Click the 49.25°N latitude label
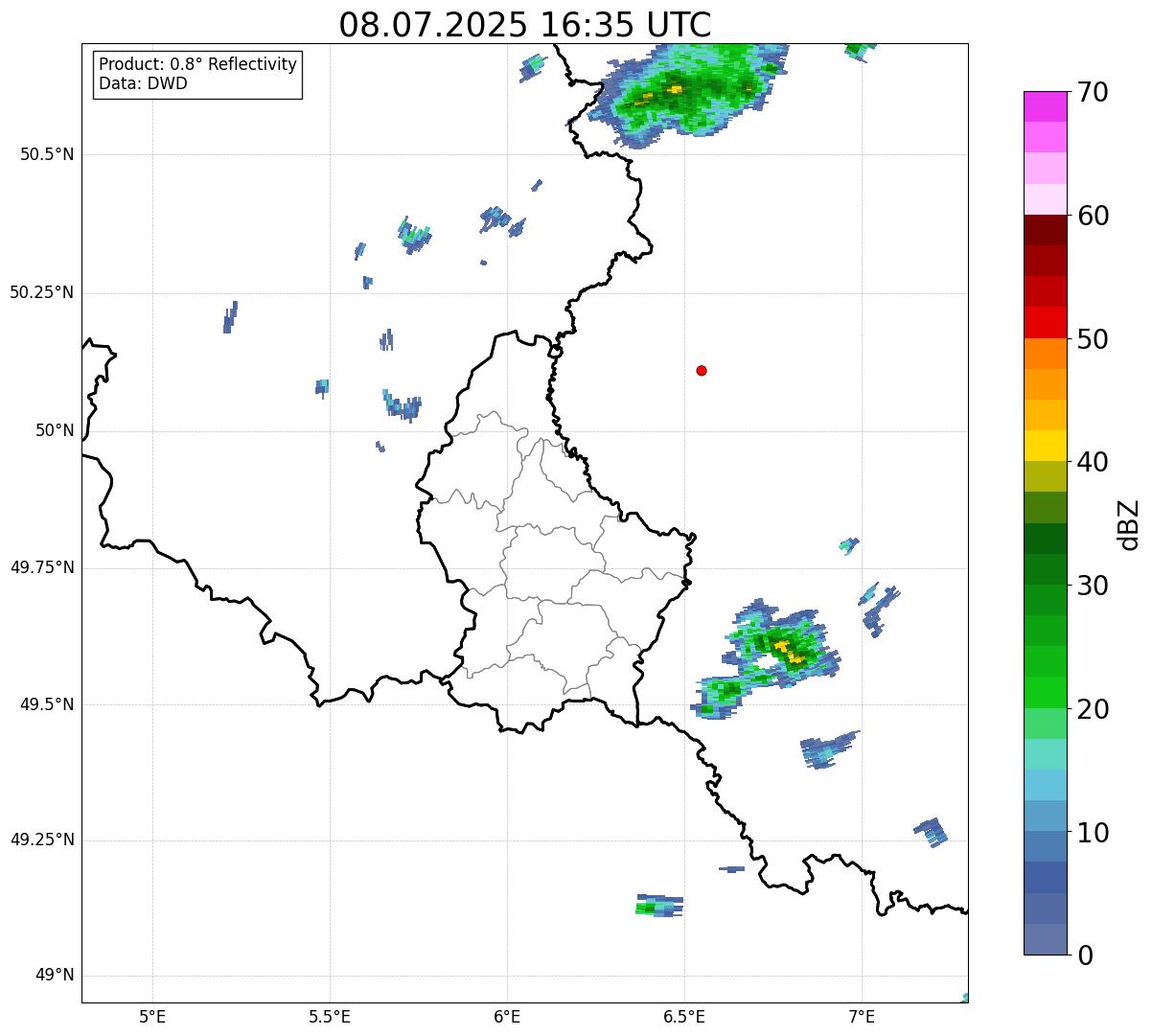1152x1036 pixels. [42, 840]
